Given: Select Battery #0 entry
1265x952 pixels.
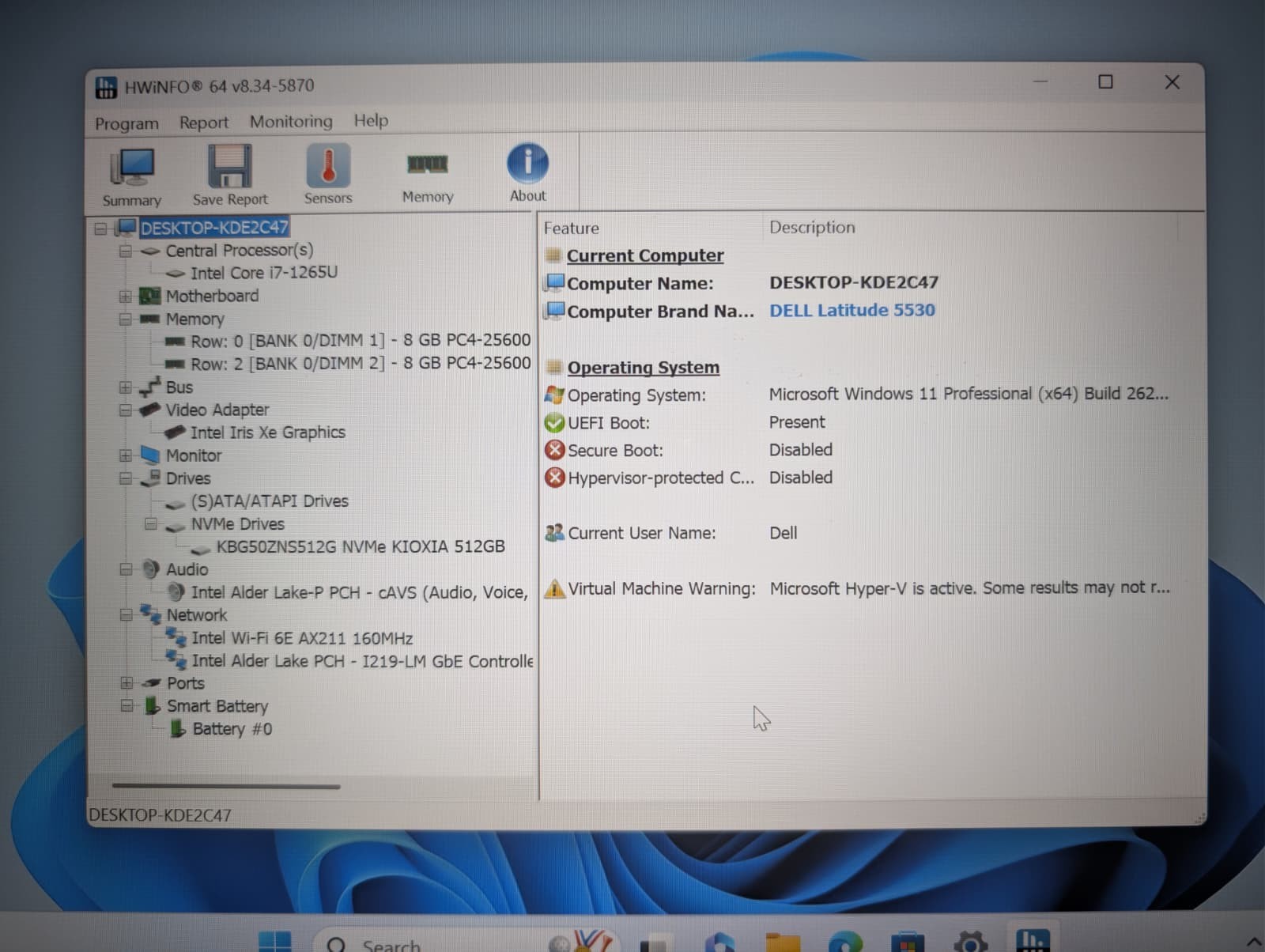Looking at the screenshot, I should pos(232,729).
